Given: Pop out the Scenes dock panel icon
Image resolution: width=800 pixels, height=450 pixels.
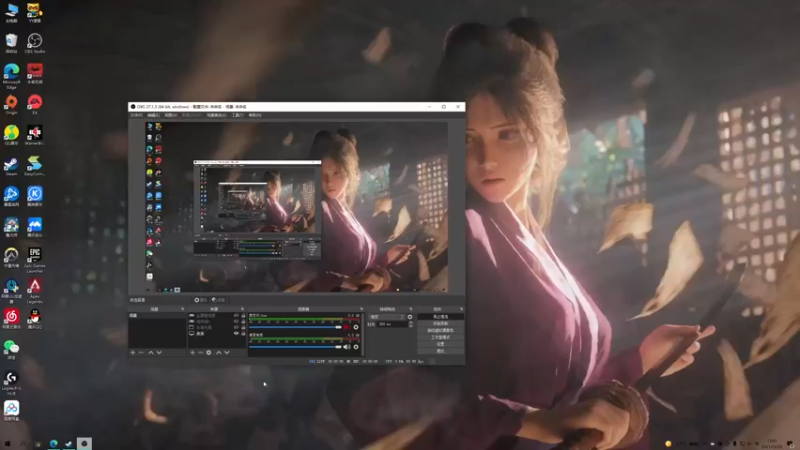Looking at the screenshot, I should tap(183, 309).
